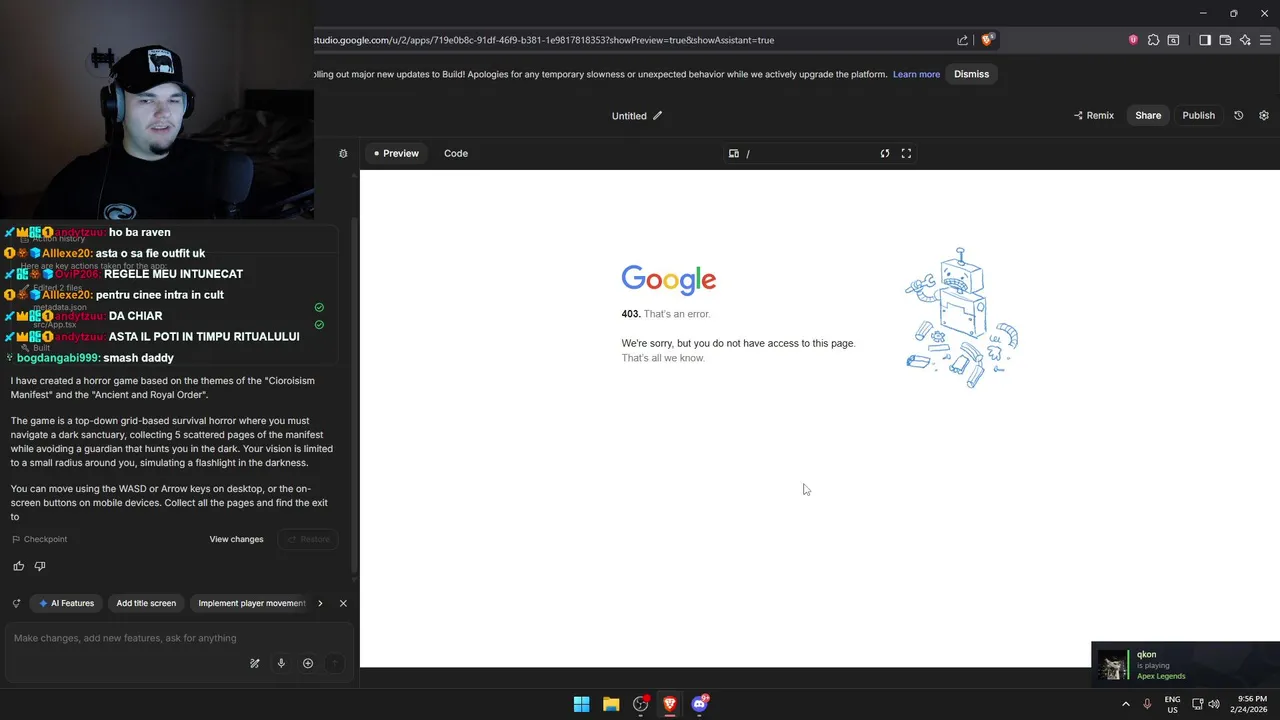Give thumbs down to the response

(x=40, y=566)
